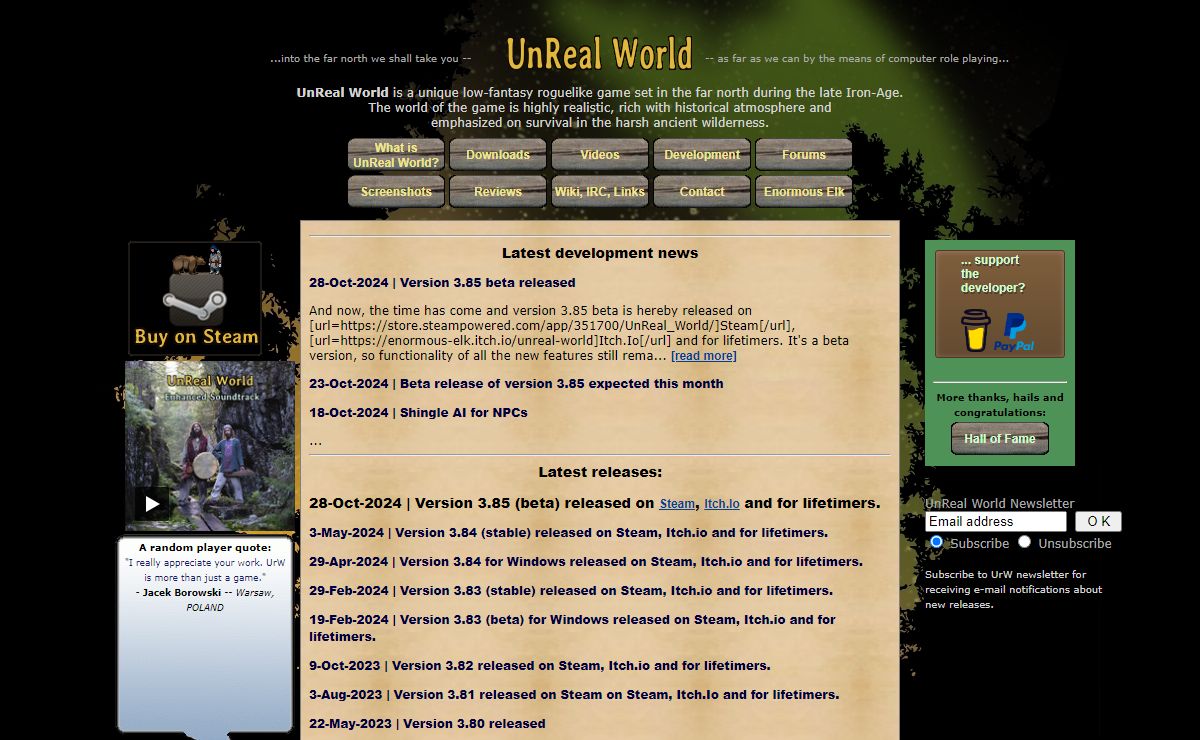This screenshot has height=740, width=1200.
Task: Open '28-Oct-2024 | Version 3.85 beta released' news
Action: [442, 283]
